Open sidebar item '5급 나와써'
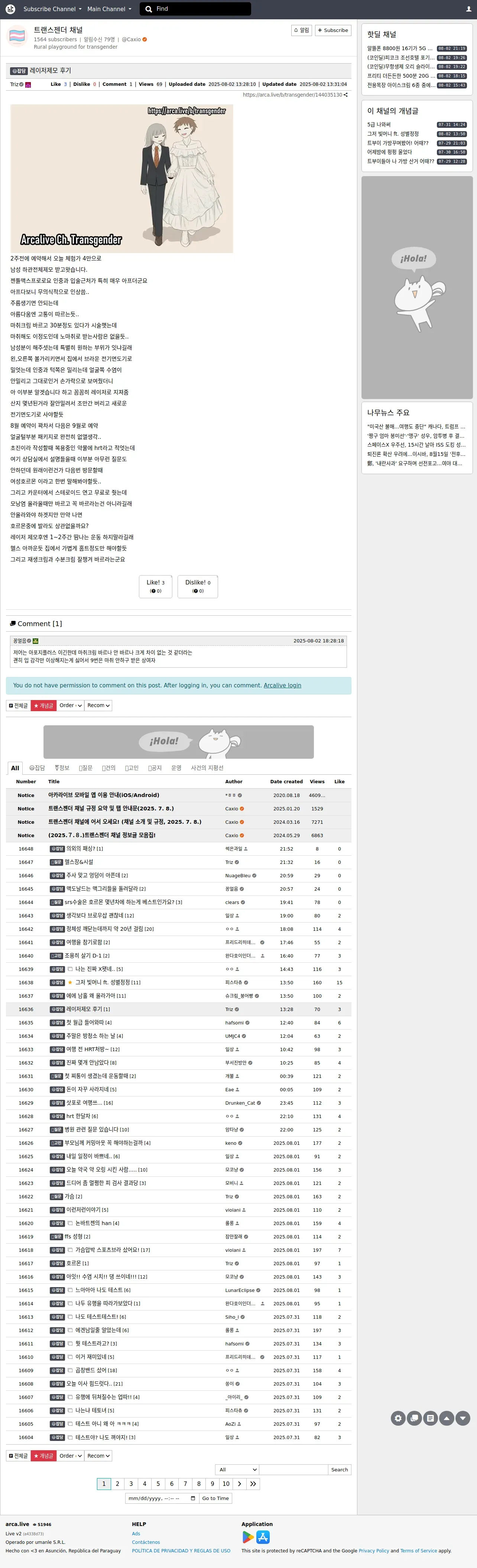The image size is (477, 1568). [379, 124]
